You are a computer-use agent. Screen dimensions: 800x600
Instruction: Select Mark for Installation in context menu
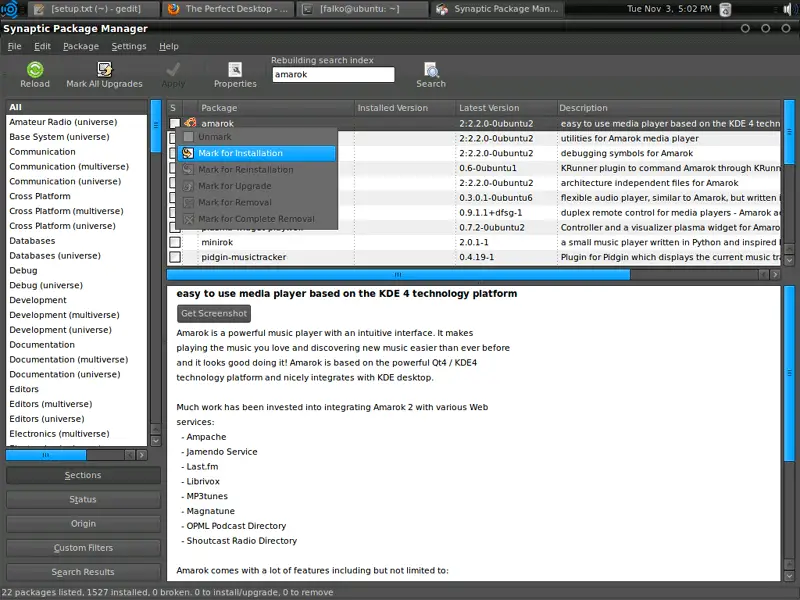[240, 153]
